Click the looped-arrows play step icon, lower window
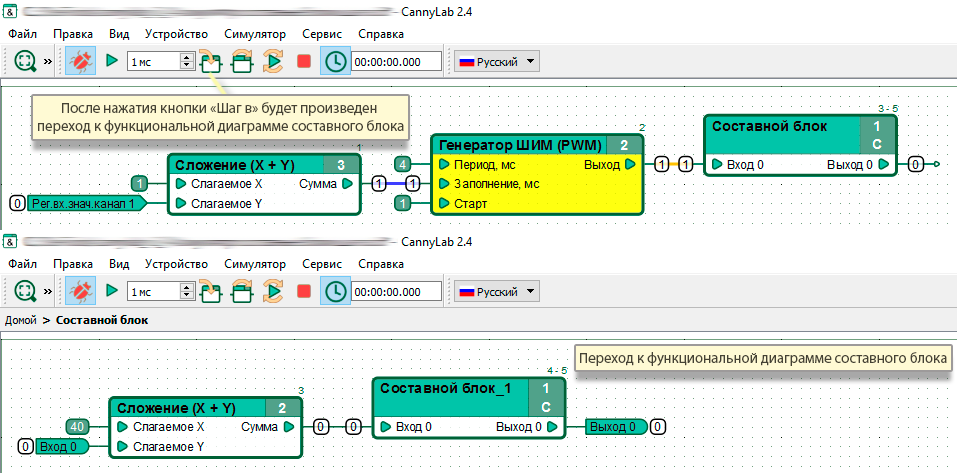The height and width of the screenshot is (473, 957). coord(273,291)
